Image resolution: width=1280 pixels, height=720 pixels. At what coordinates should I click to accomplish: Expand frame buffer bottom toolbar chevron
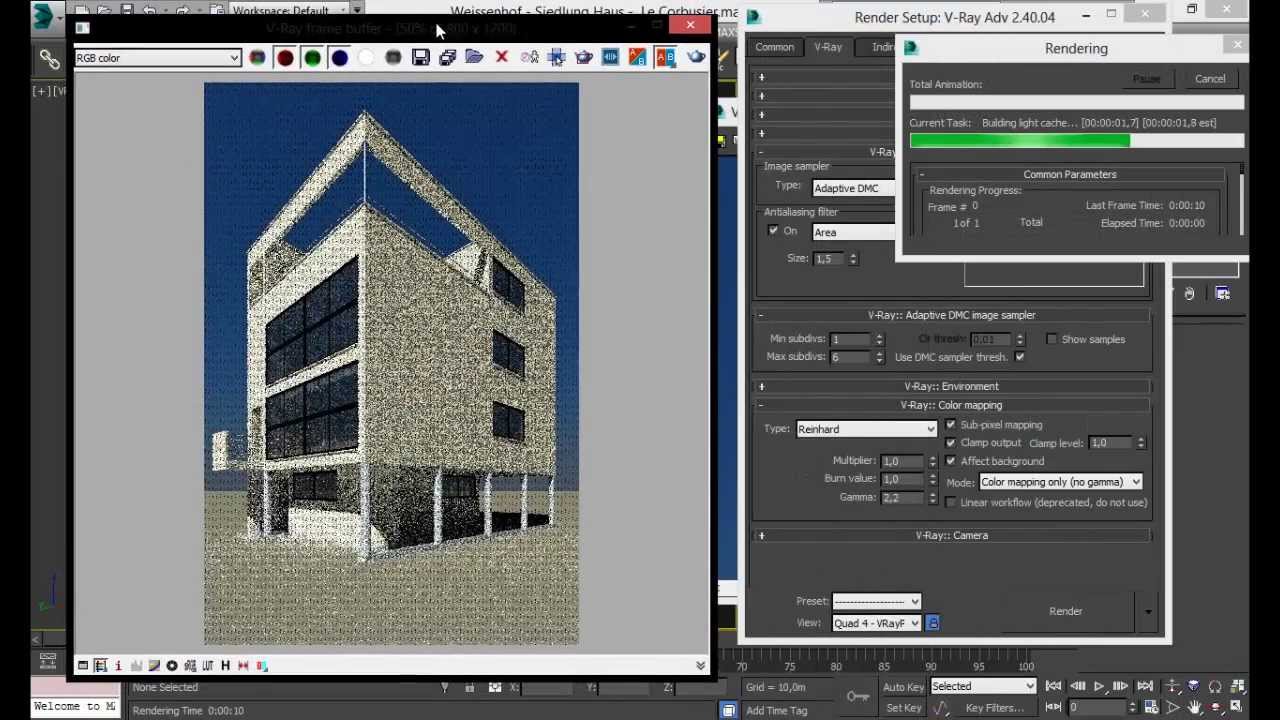pyautogui.click(x=700, y=665)
